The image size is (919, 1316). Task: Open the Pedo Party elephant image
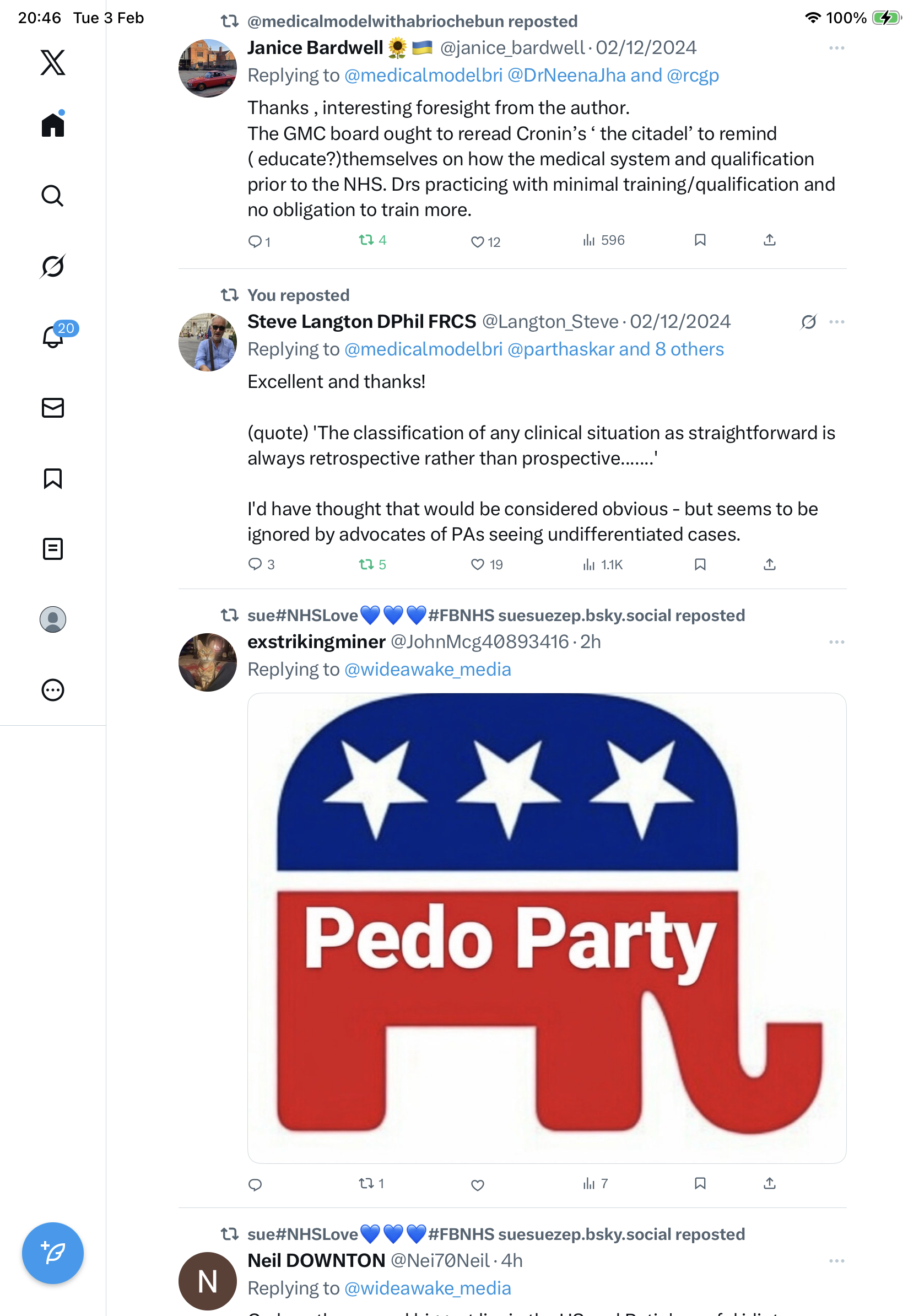(547, 927)
